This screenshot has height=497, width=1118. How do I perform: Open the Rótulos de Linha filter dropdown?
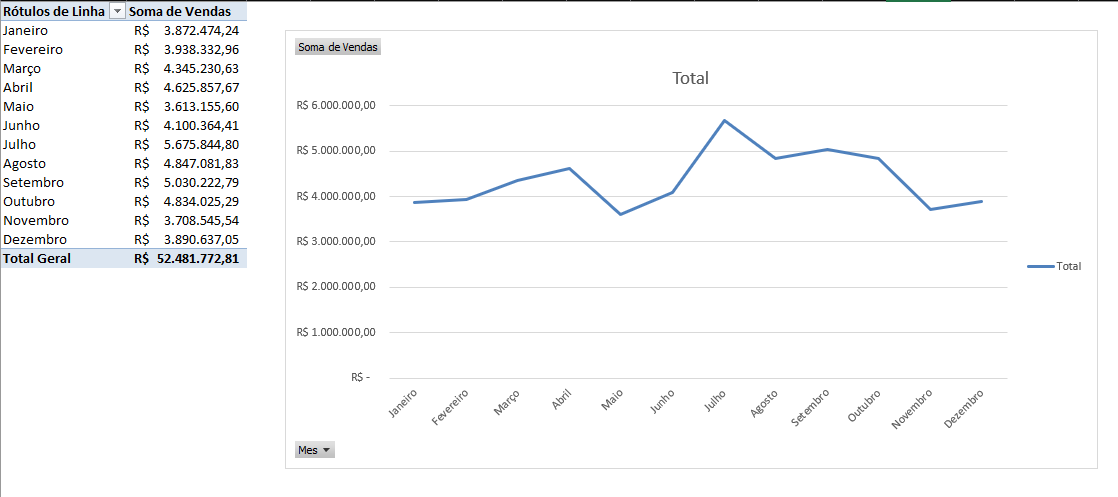118,12
